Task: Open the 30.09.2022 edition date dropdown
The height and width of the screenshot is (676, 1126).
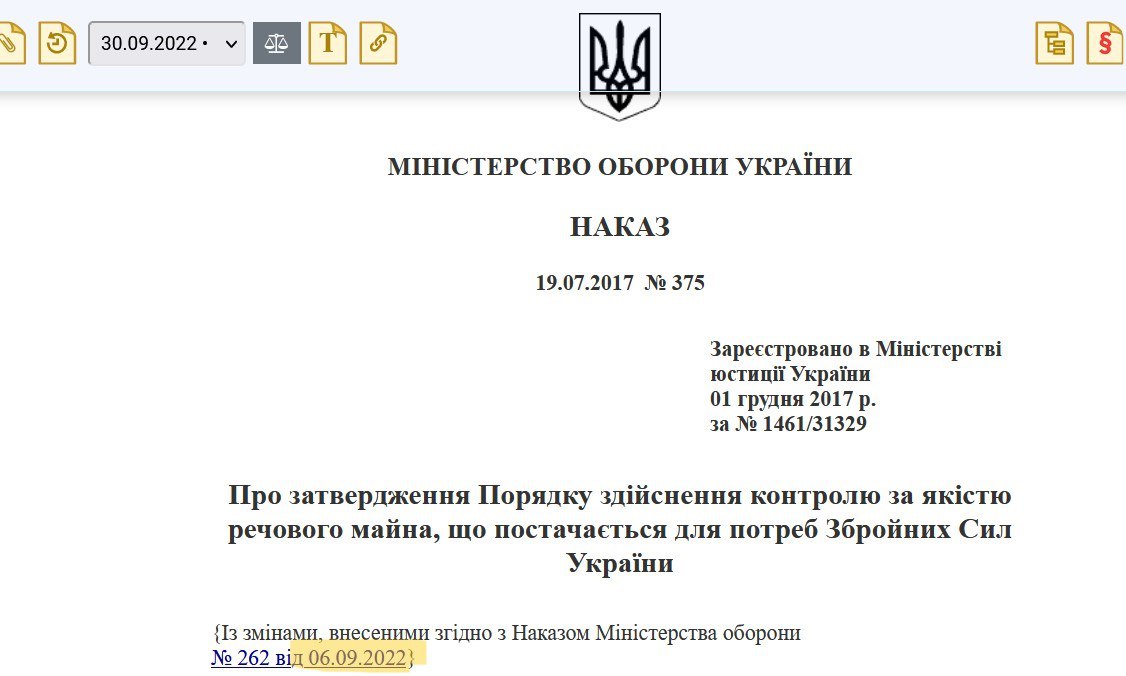Action: [167, 44]
